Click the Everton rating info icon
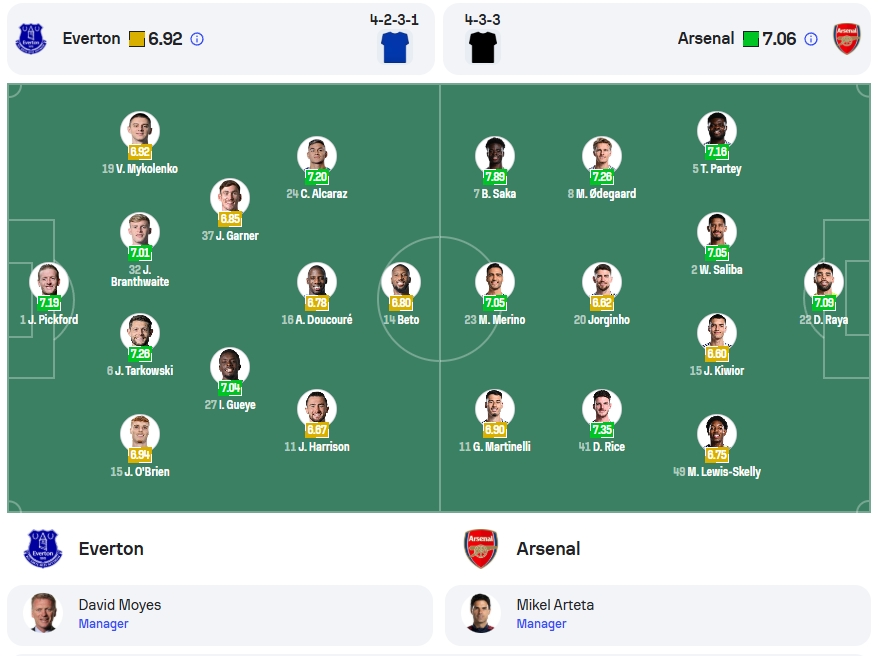The height and width of the screenshot is (656, 879). click(x=197, y=39)
